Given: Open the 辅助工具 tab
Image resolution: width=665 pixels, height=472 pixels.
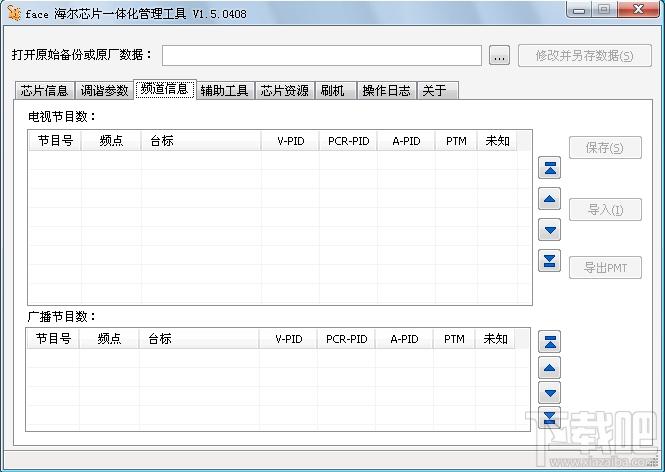Looking at the screenshot, I should coord(225,90).
